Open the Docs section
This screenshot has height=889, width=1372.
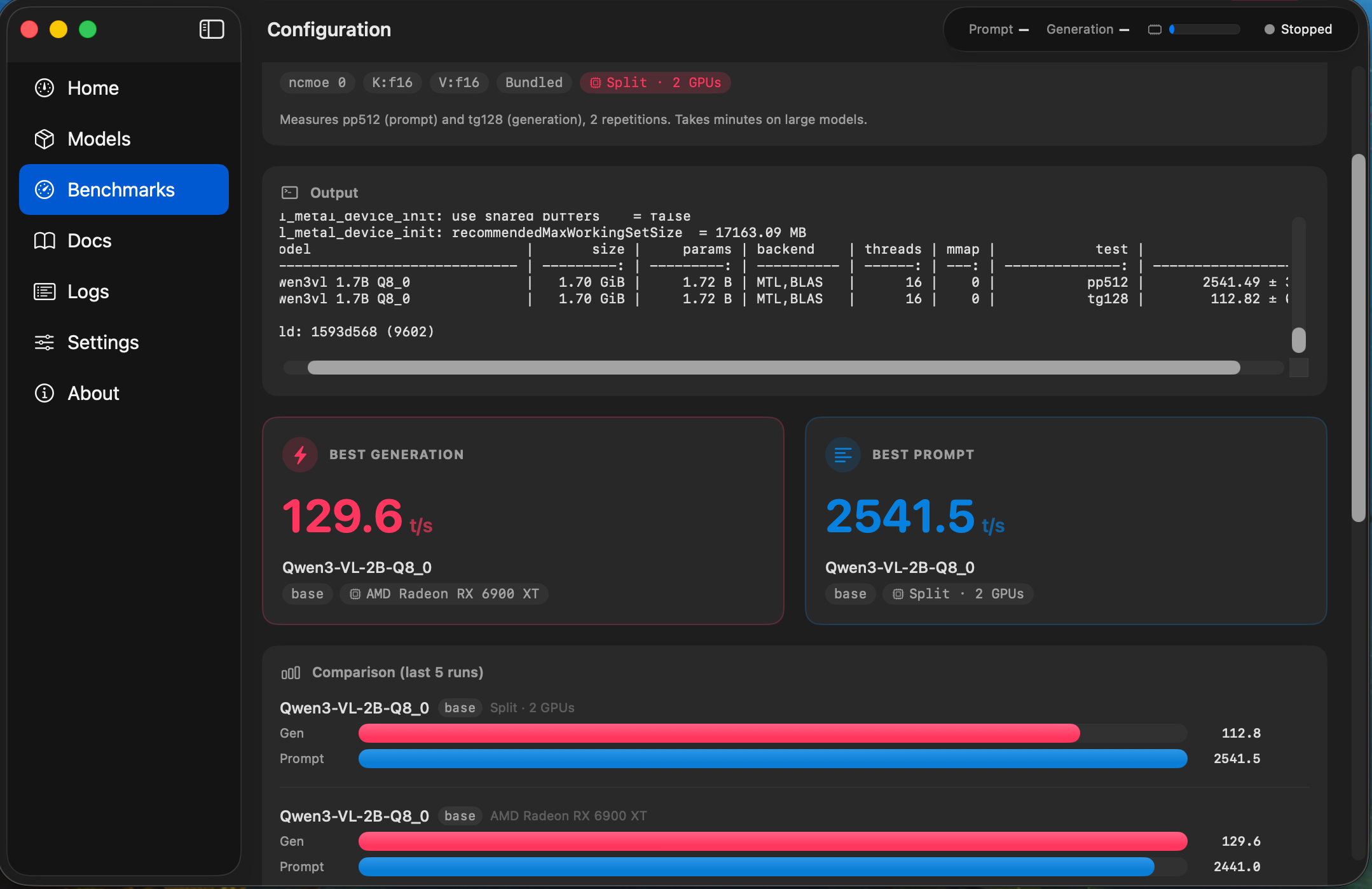(x=124, y=240)
